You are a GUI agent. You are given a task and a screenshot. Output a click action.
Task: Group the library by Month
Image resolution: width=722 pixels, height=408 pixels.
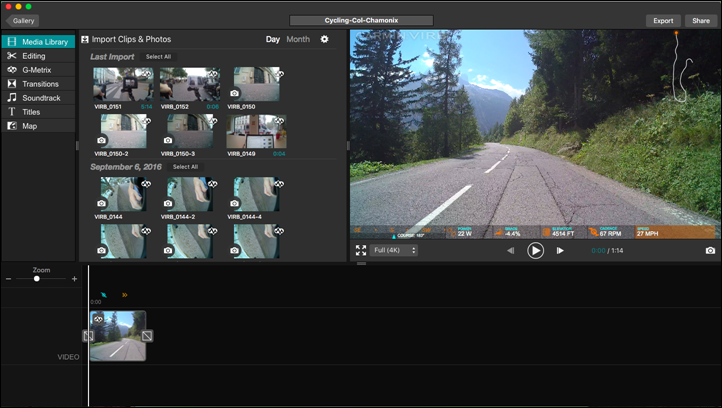pos(298,40)
